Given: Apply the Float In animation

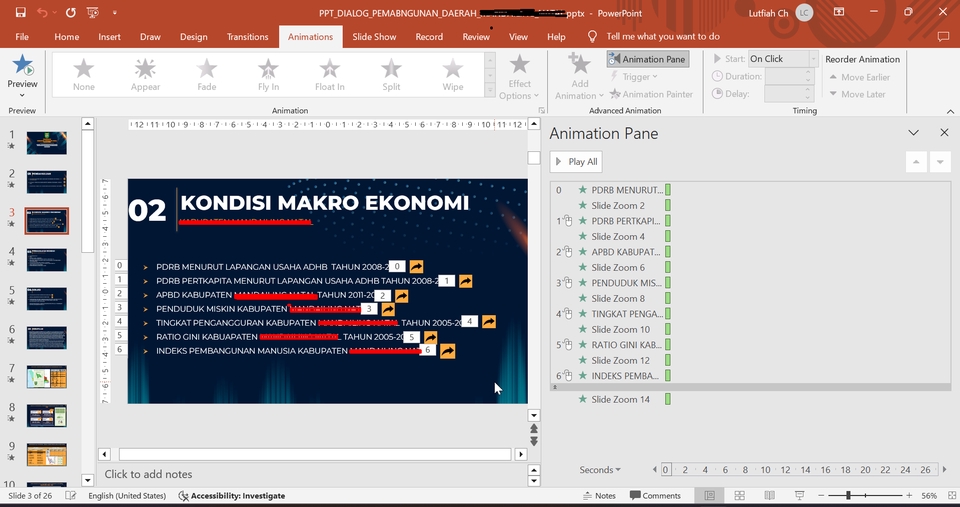Looking at the screenshot, I should (329, 75).
